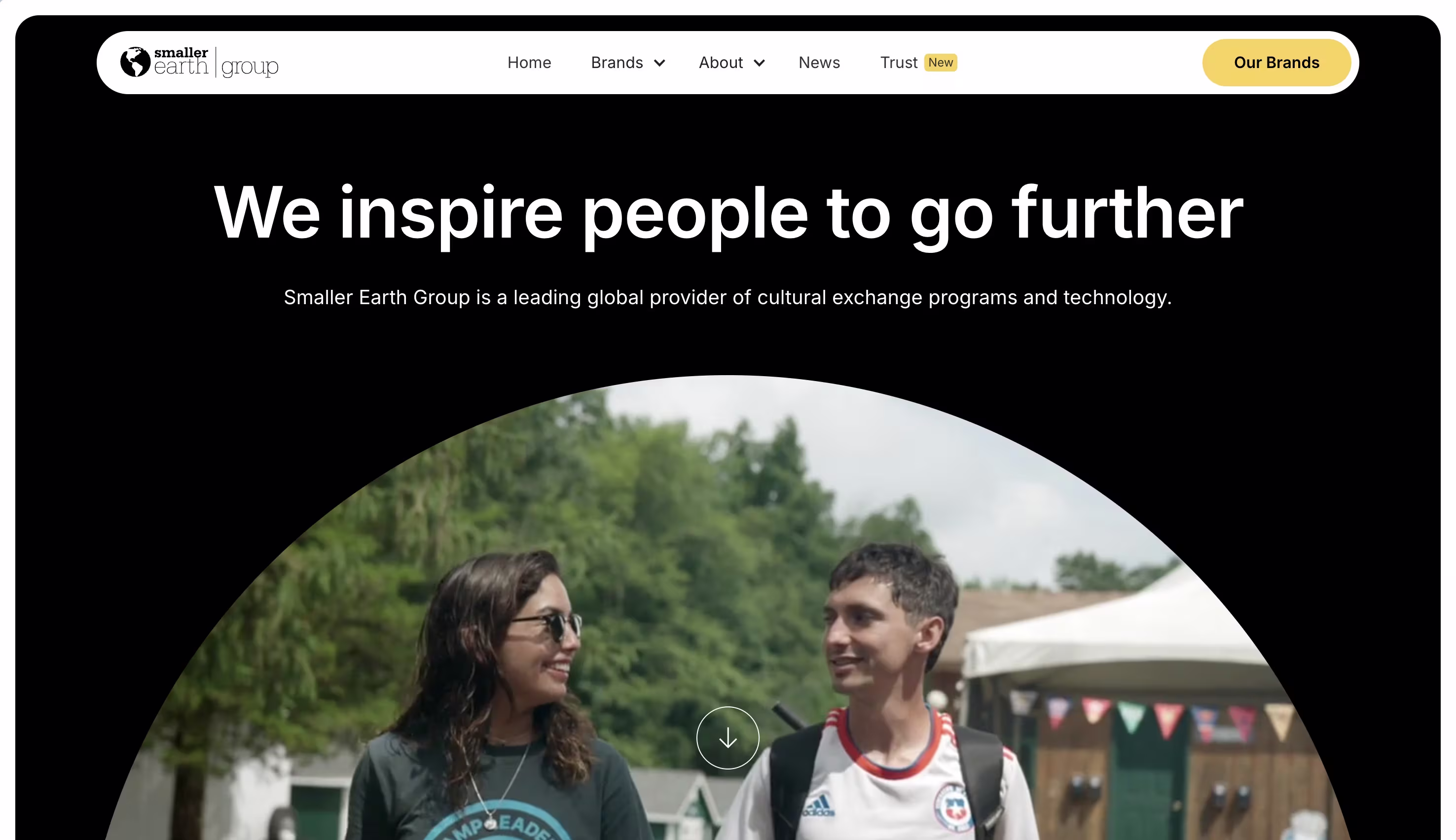Go to the Trust page link
The image size is (1456, 840).
[898, 62]
